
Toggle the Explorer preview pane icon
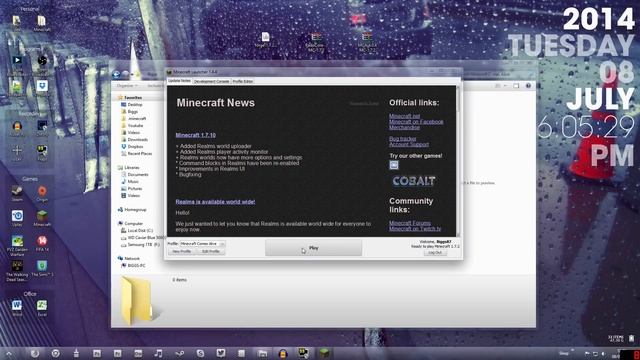tap(516, 86)
